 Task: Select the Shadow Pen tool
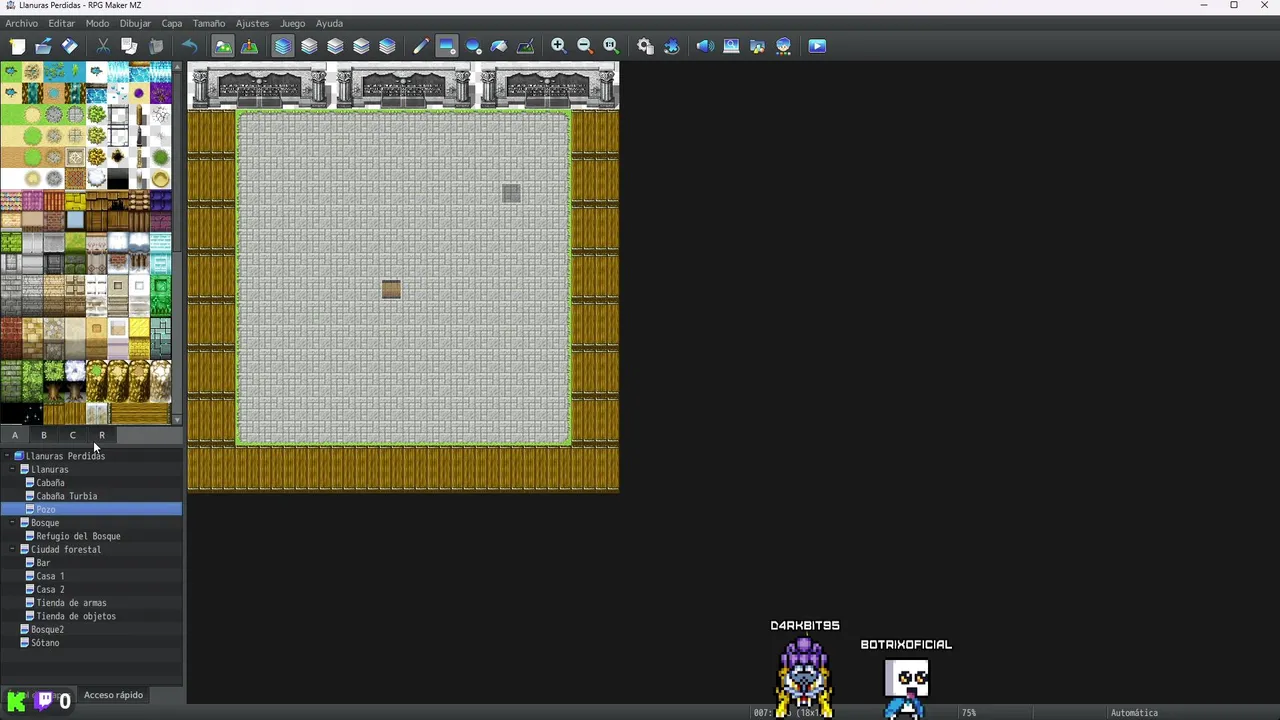tap(525, 46)
